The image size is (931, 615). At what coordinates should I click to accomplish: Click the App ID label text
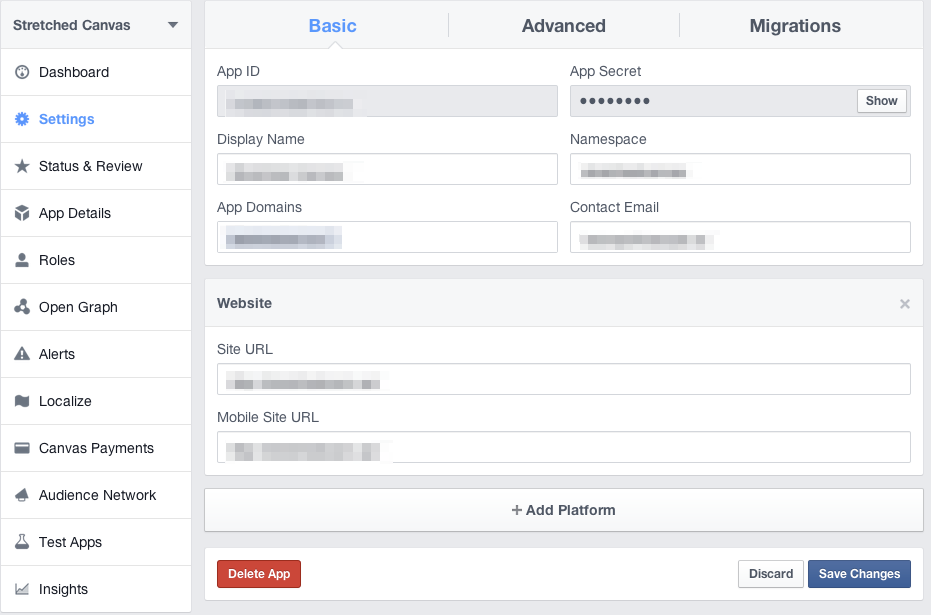pyautogui.click(x=238, y=71)
